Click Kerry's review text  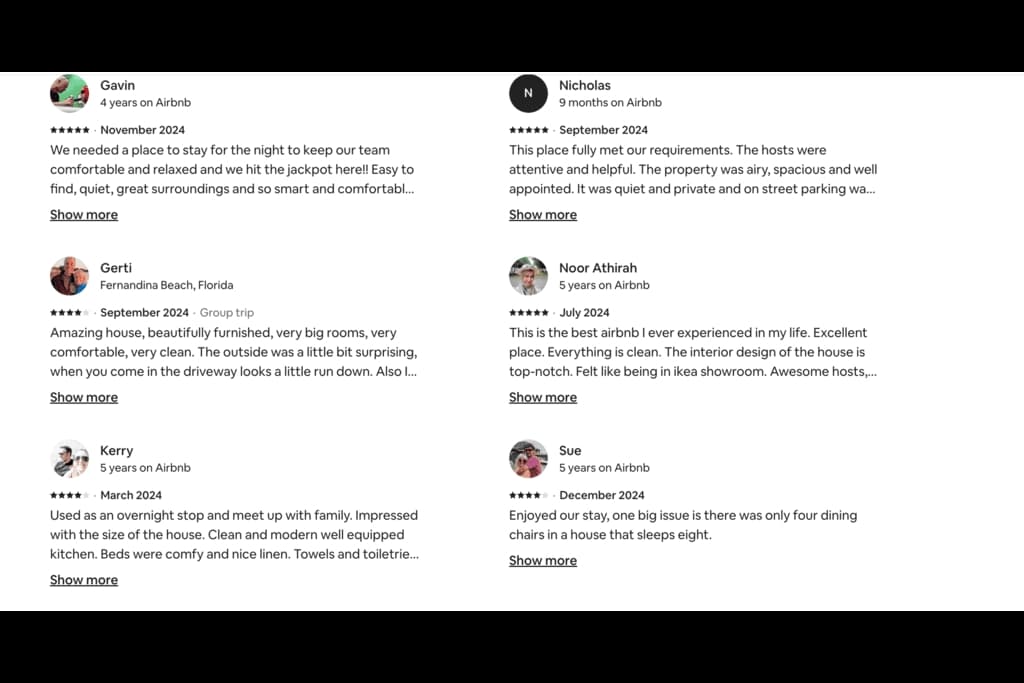coord(234,535)
